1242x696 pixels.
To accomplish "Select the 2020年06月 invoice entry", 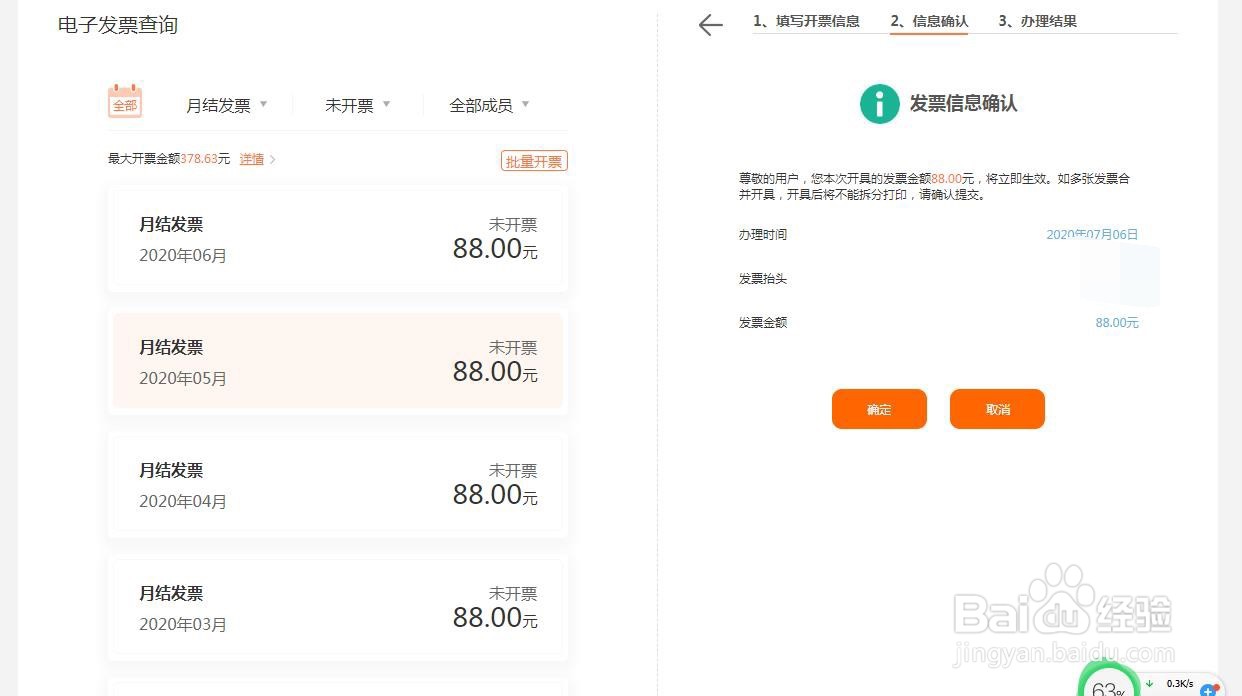I will pos(337,238).
